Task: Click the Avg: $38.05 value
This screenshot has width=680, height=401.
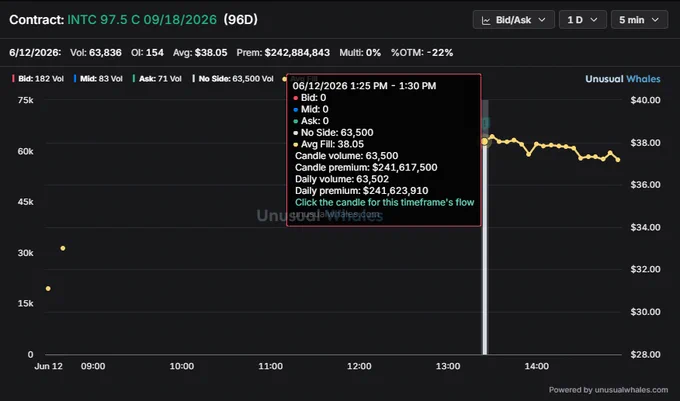Action: 200,52
